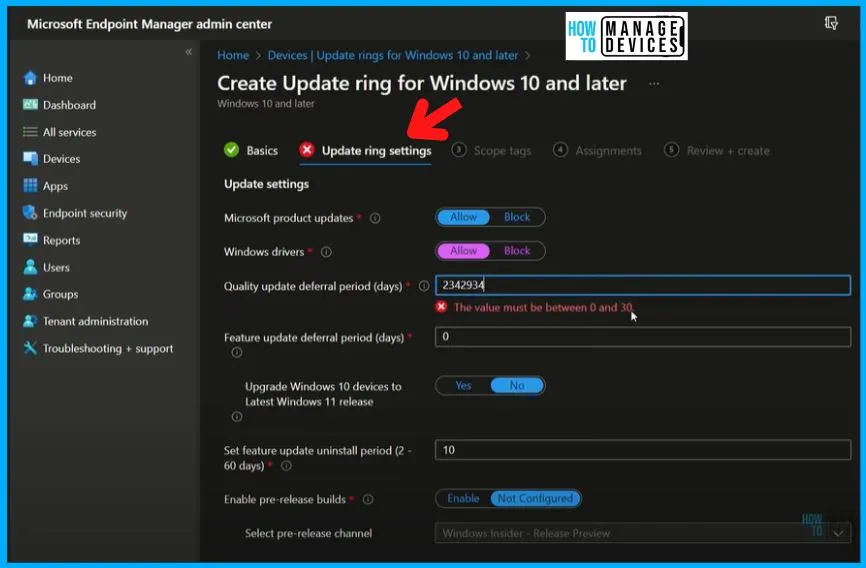Open Tenant administration in the sidebar
Screen dimensions: 866x568
(x=96, y=322)
